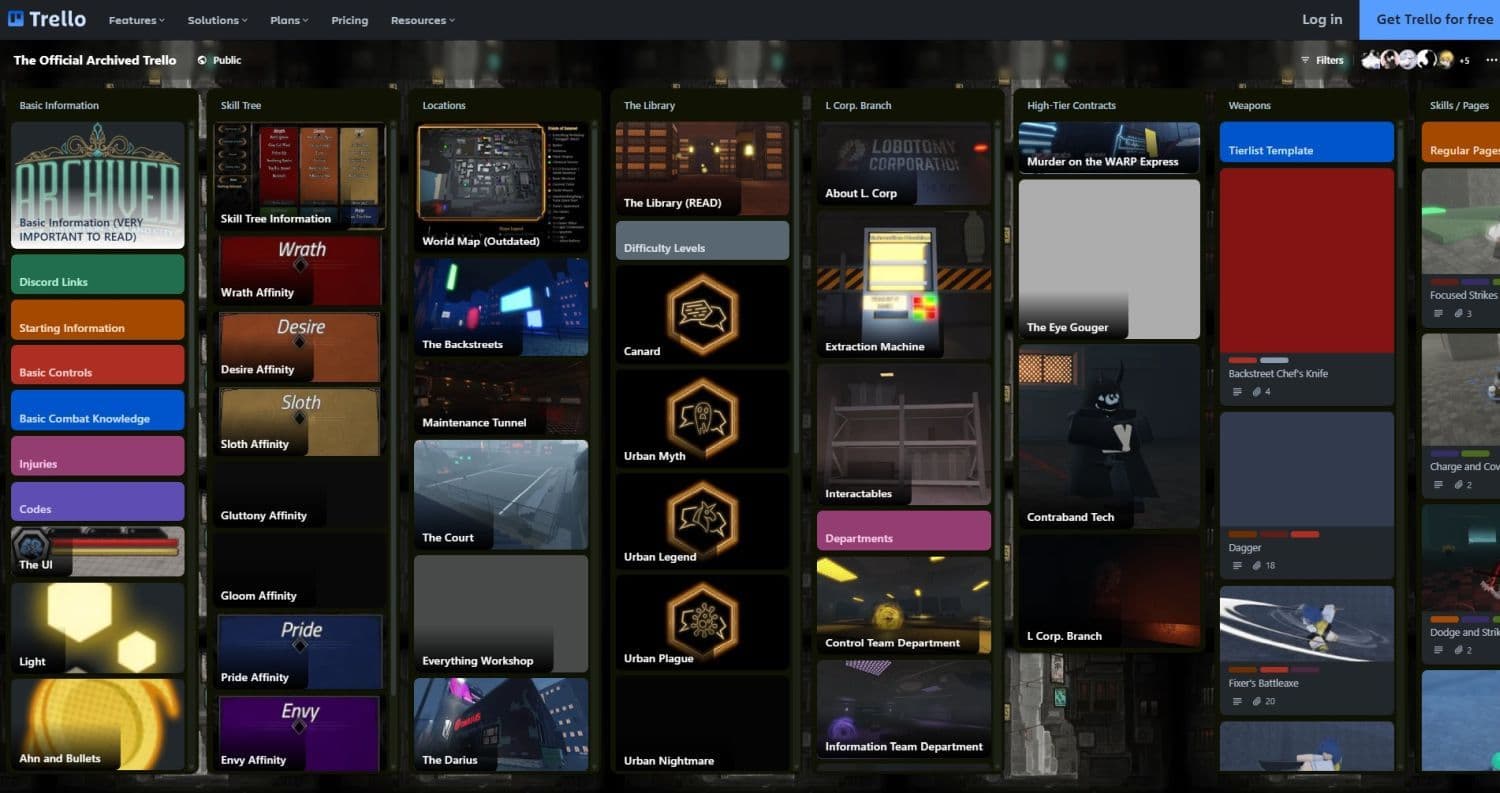Screen dimensions: 1500x793
Task: Open the purple Departments card
Action: click(903, 531)
